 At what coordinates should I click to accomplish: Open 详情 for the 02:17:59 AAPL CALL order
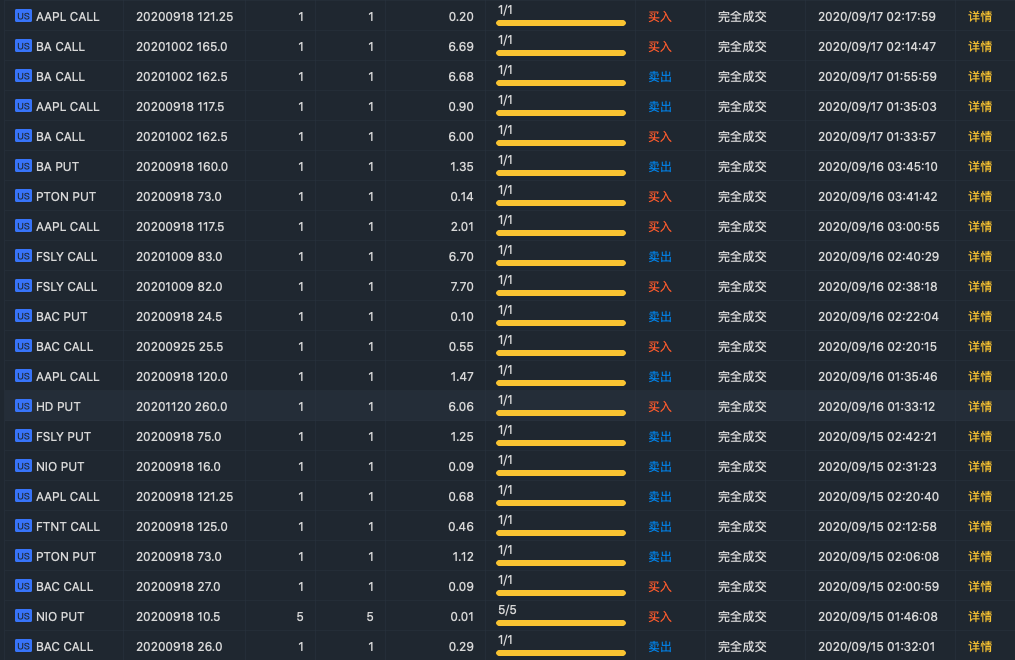tap(980, 17)
